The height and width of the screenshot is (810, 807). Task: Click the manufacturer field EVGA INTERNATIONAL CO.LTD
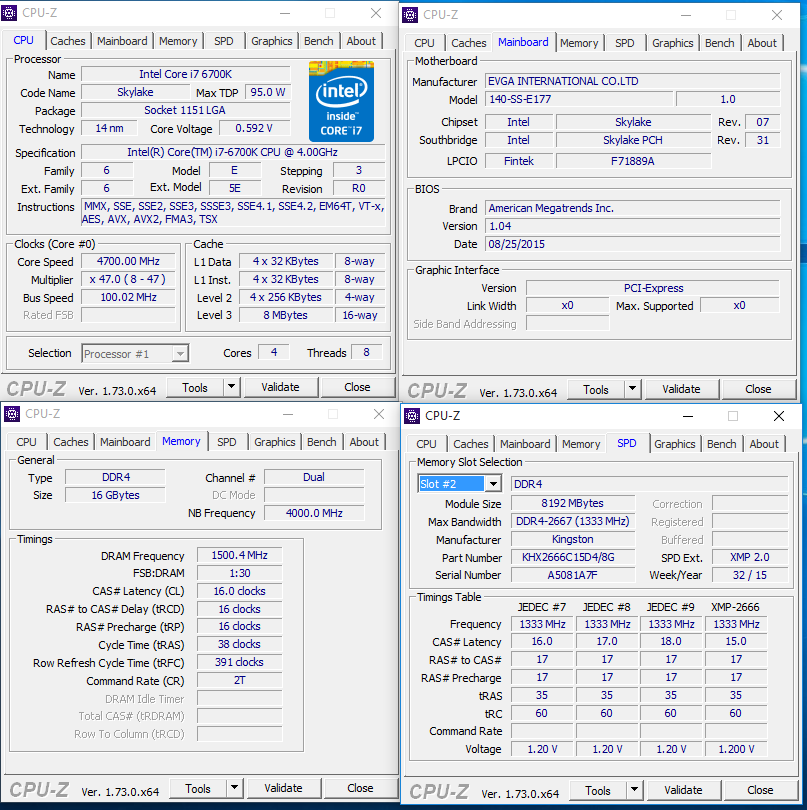(632, 81)
